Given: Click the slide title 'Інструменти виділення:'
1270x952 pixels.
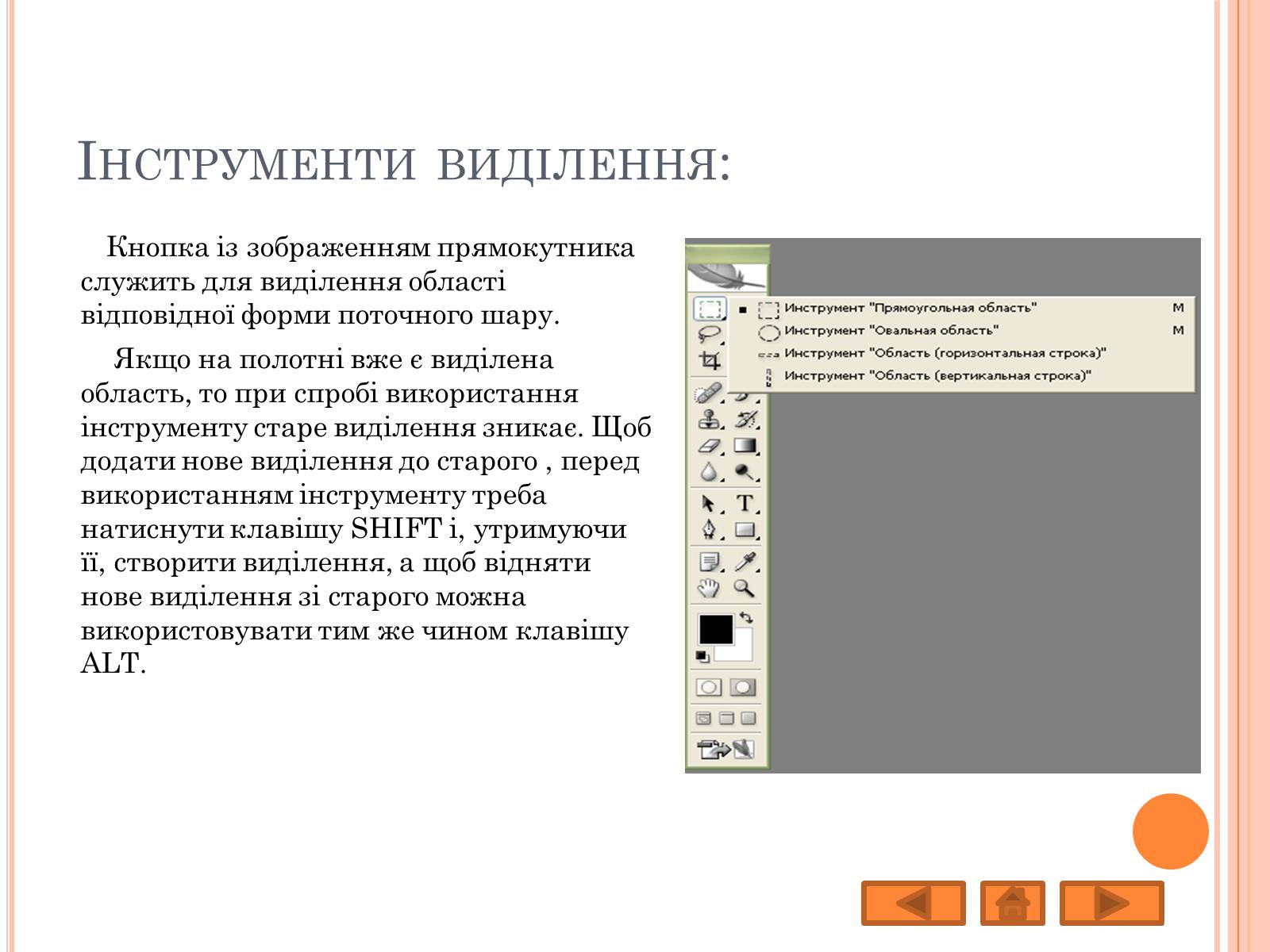Looking at the screenshot, I should pos(404,162).
